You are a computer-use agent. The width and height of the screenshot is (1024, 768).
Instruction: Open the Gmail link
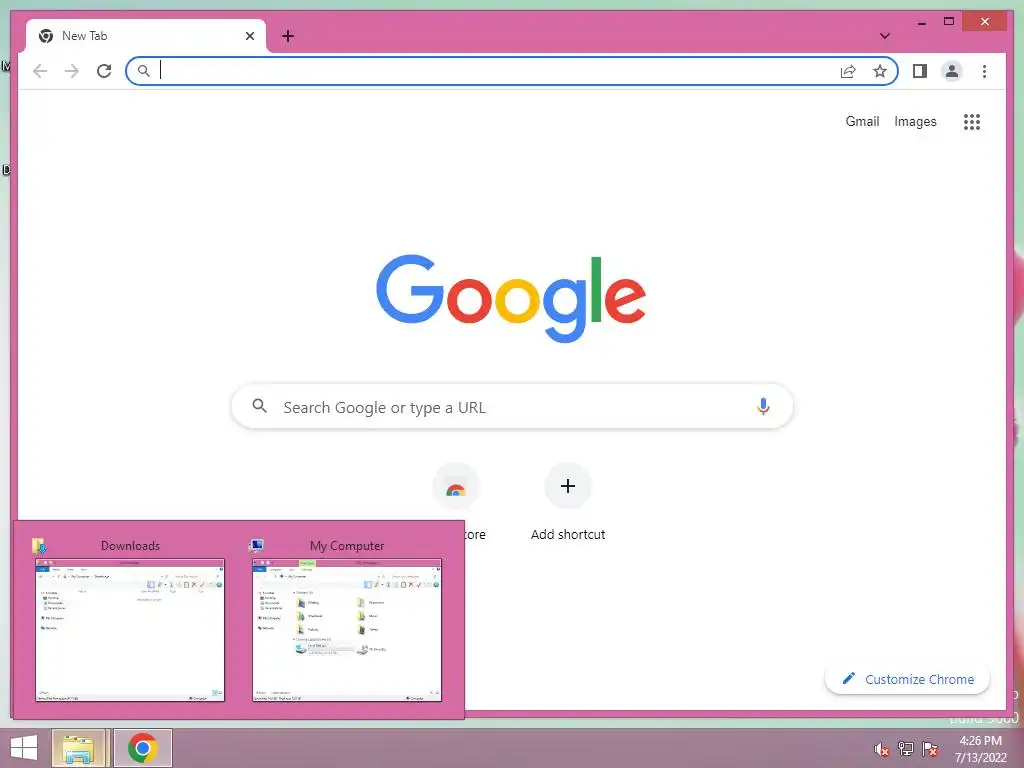click(862, 121)
